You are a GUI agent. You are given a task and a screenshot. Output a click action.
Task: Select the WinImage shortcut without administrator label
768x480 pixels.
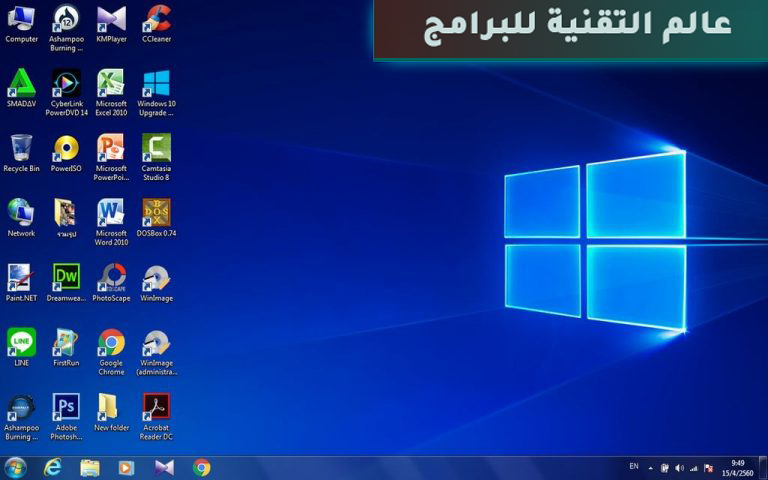[x=156, y=283]
